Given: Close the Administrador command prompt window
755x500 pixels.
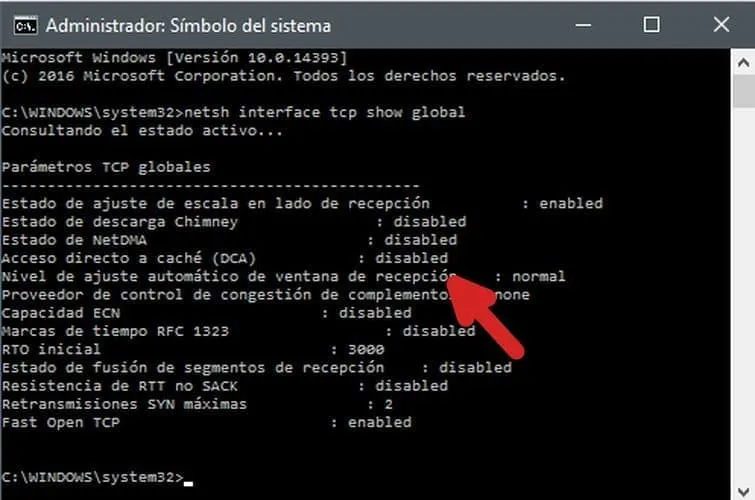Looking at the screenshot, I should (721, 25).
